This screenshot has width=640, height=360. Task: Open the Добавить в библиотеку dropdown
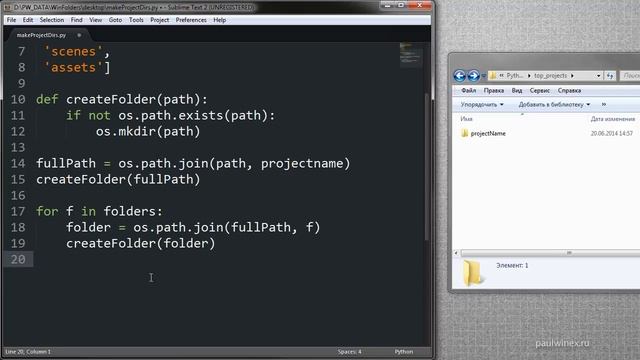554,104
